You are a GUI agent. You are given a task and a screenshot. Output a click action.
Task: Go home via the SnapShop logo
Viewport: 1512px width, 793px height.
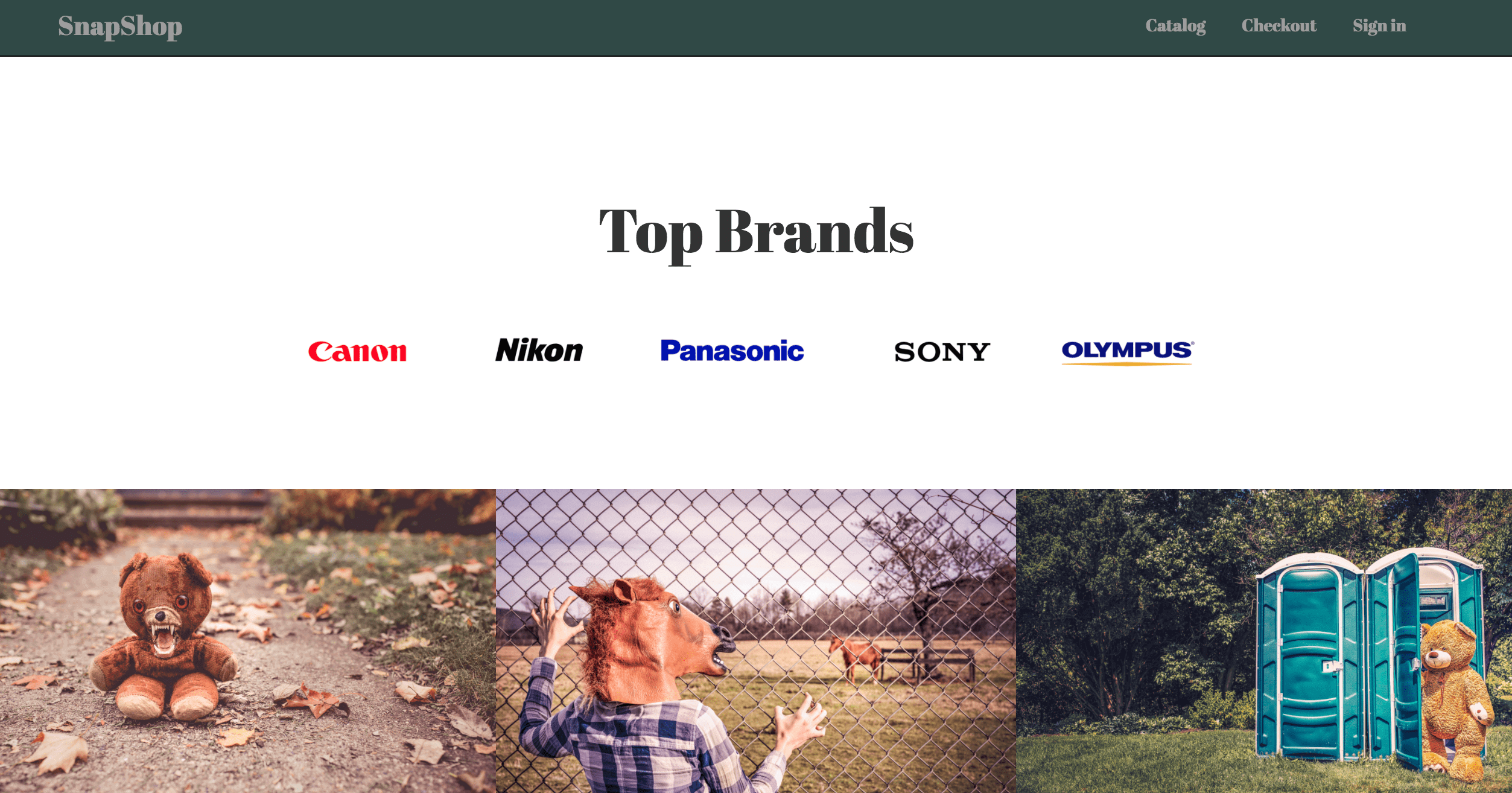point(120,27)
